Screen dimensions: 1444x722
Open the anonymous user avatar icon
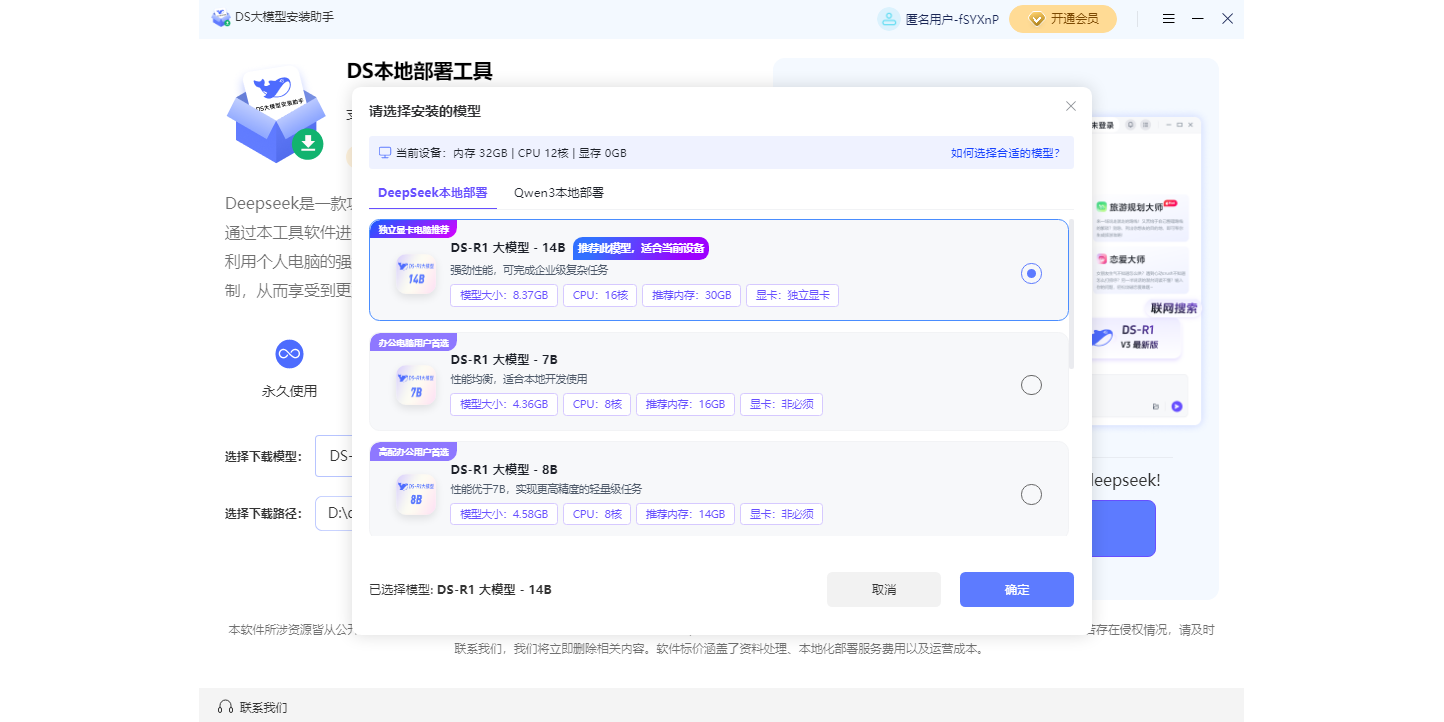pyautogui.click(x=887, y=18)
